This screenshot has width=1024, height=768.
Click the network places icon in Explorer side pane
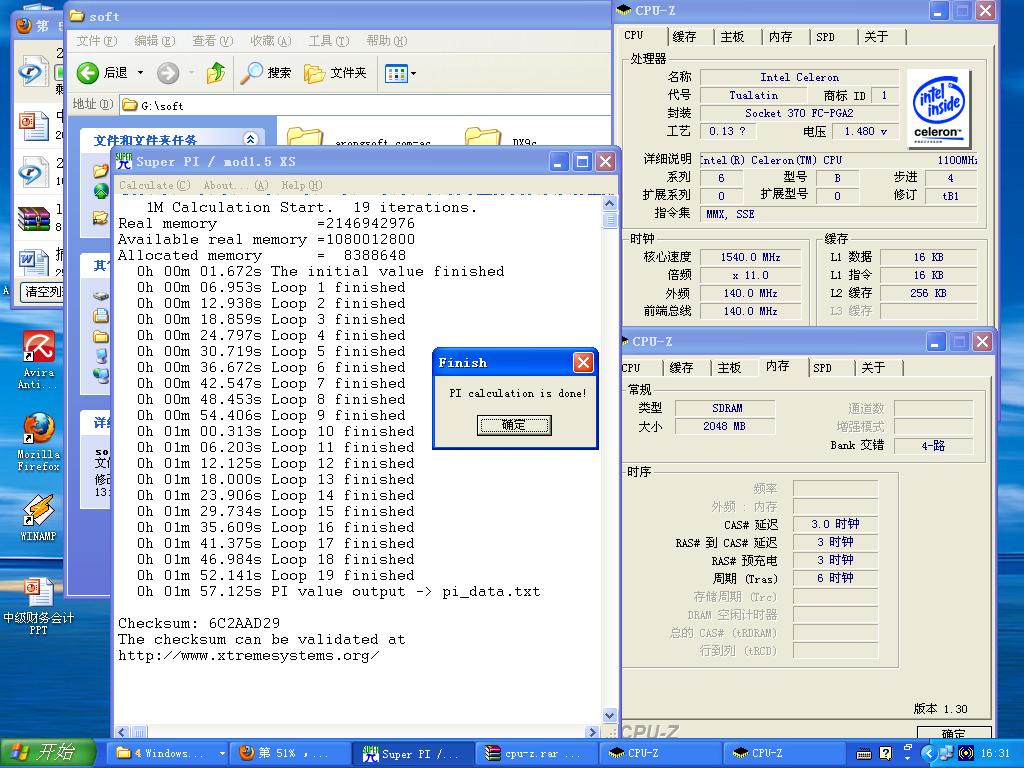tap(101, 376)
